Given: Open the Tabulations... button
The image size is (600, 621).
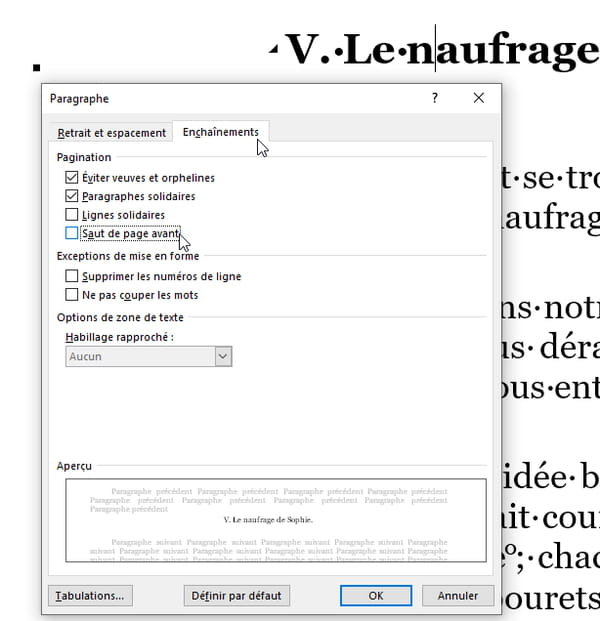Looking at the screenshot, I should pos(90,596).
